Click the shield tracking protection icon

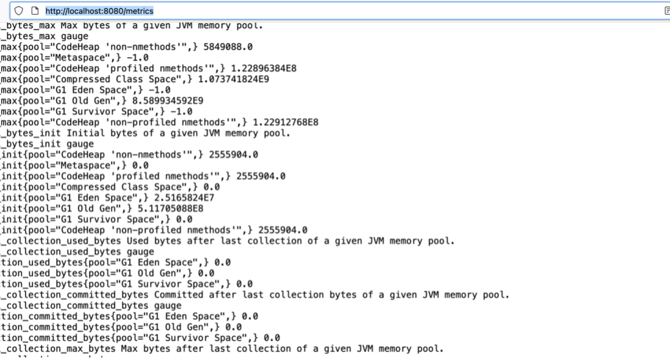tap(18, 11)
